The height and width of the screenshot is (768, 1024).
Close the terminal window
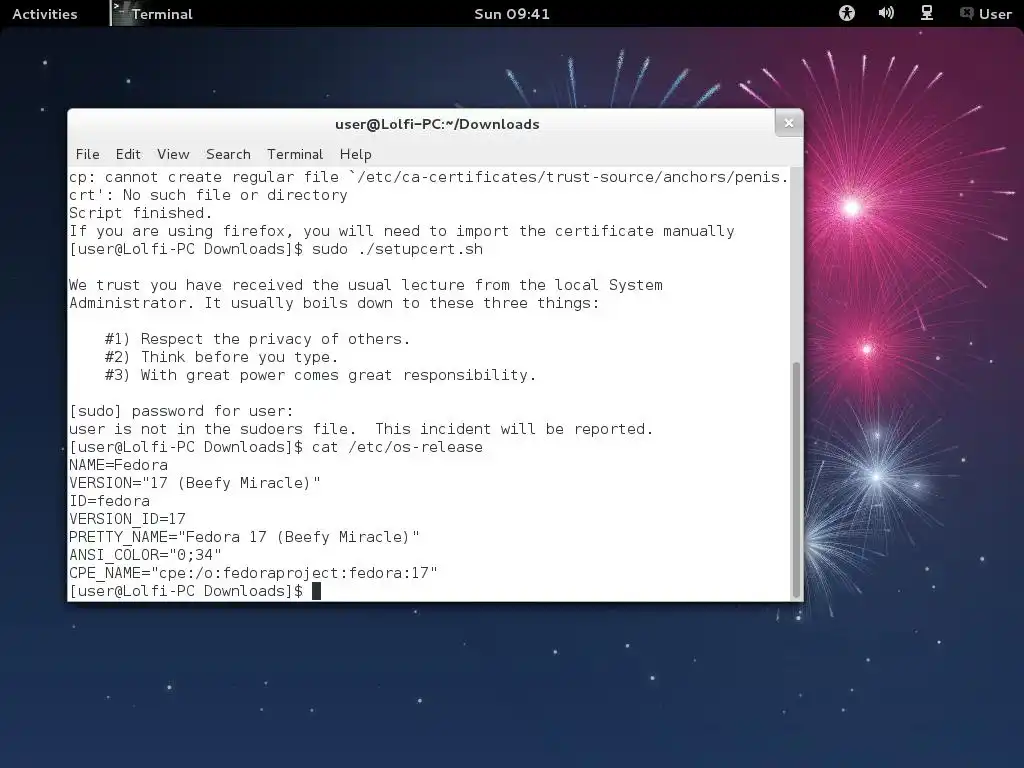pyautogui.click(x=789, y=123)
